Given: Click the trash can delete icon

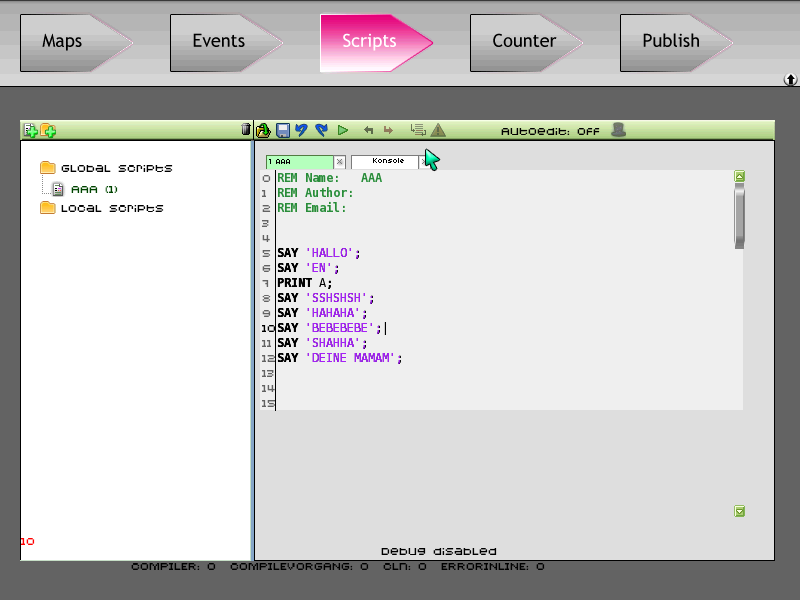Looking at the screenshot, I should pyautogui.click(x=246, y=130).
